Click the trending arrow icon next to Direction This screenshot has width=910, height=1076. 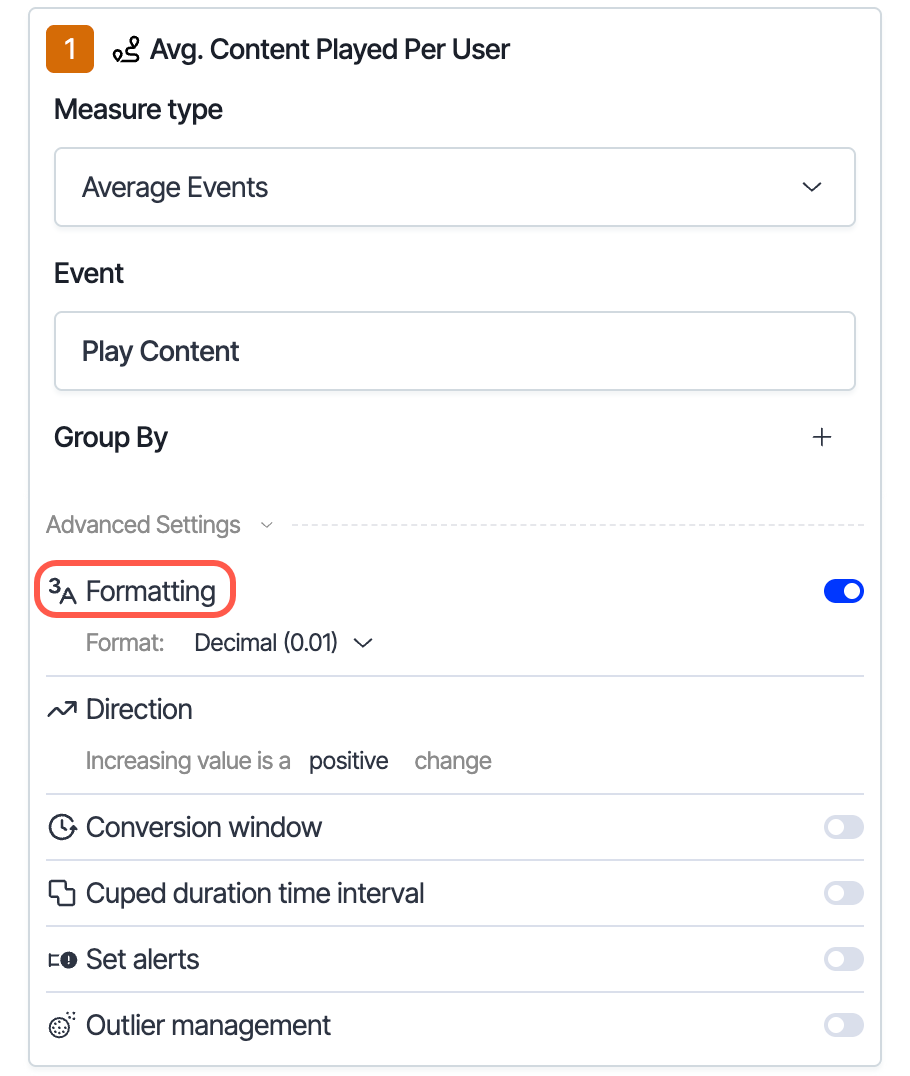click(x=61, y=708)
